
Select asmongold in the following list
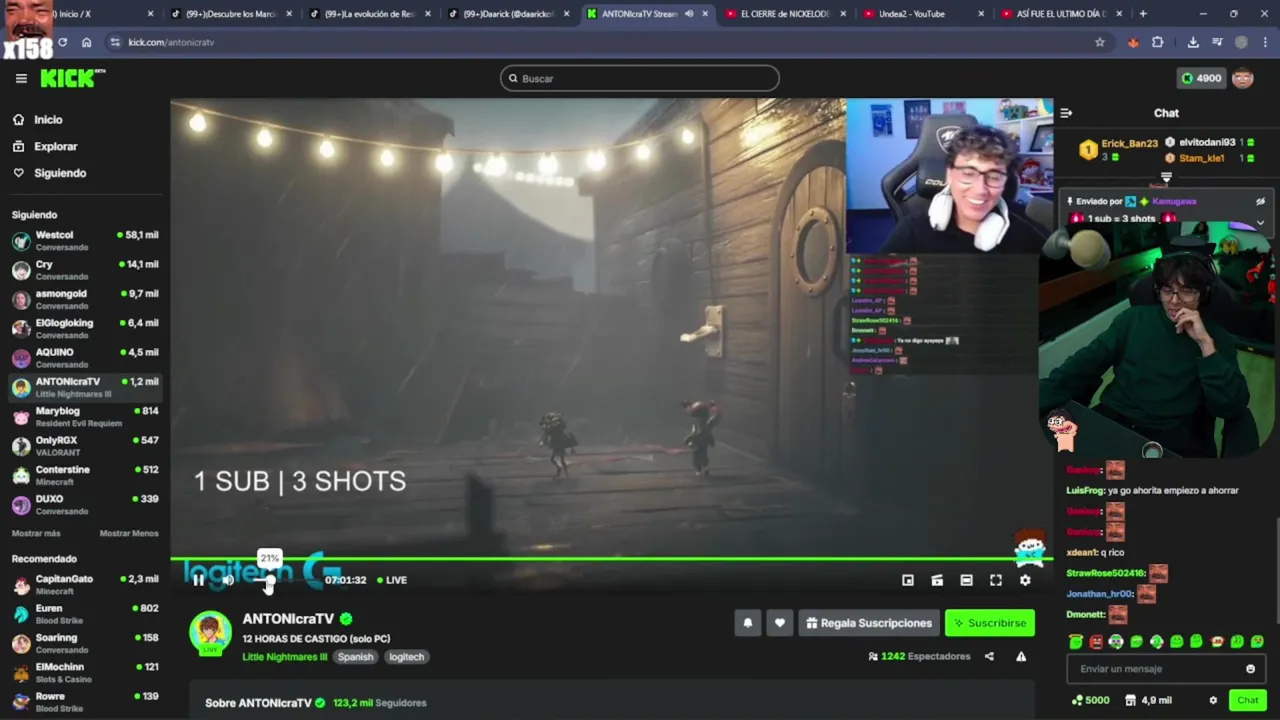coord(85,299)
